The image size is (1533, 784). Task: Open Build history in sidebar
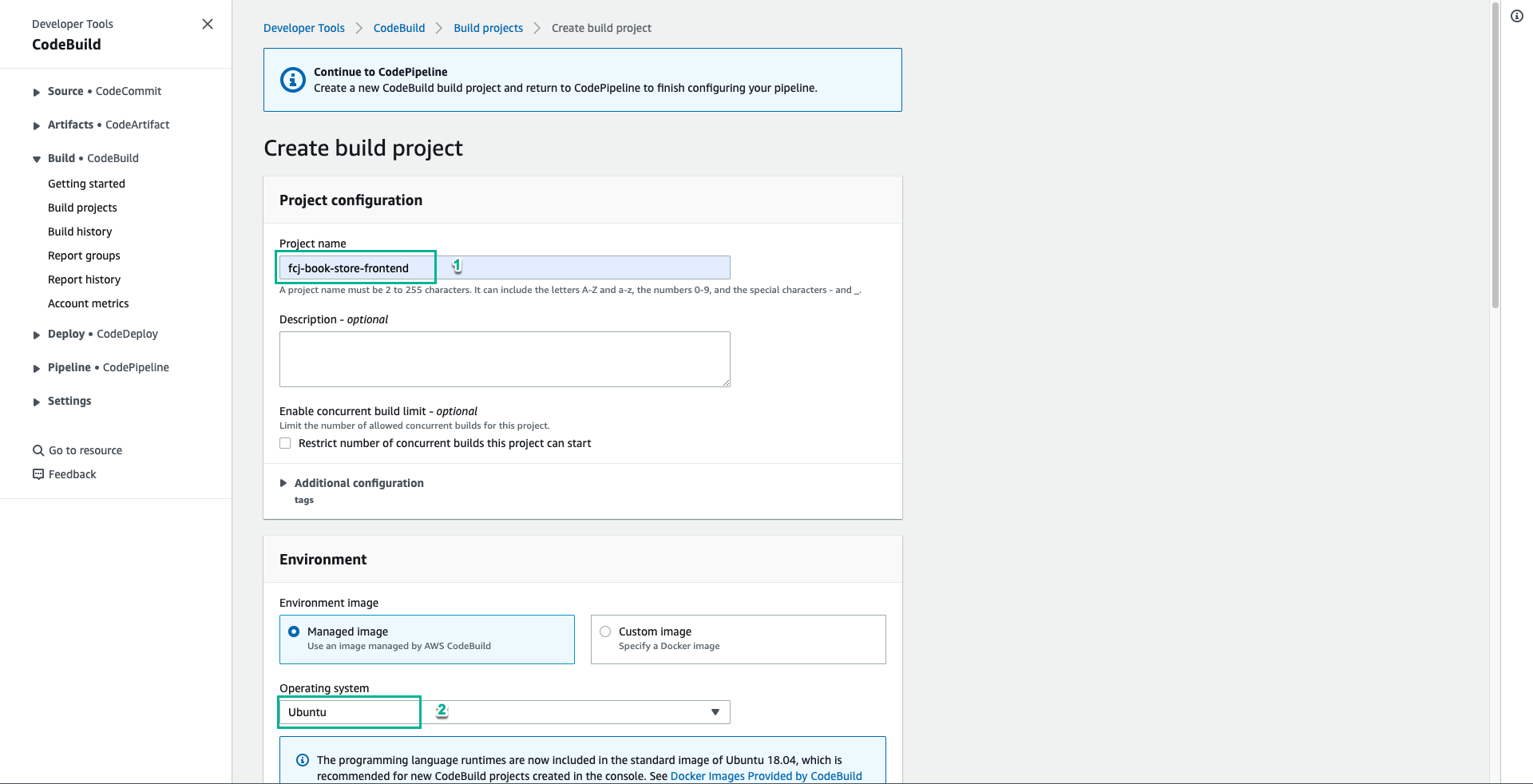tap(80, 232)
